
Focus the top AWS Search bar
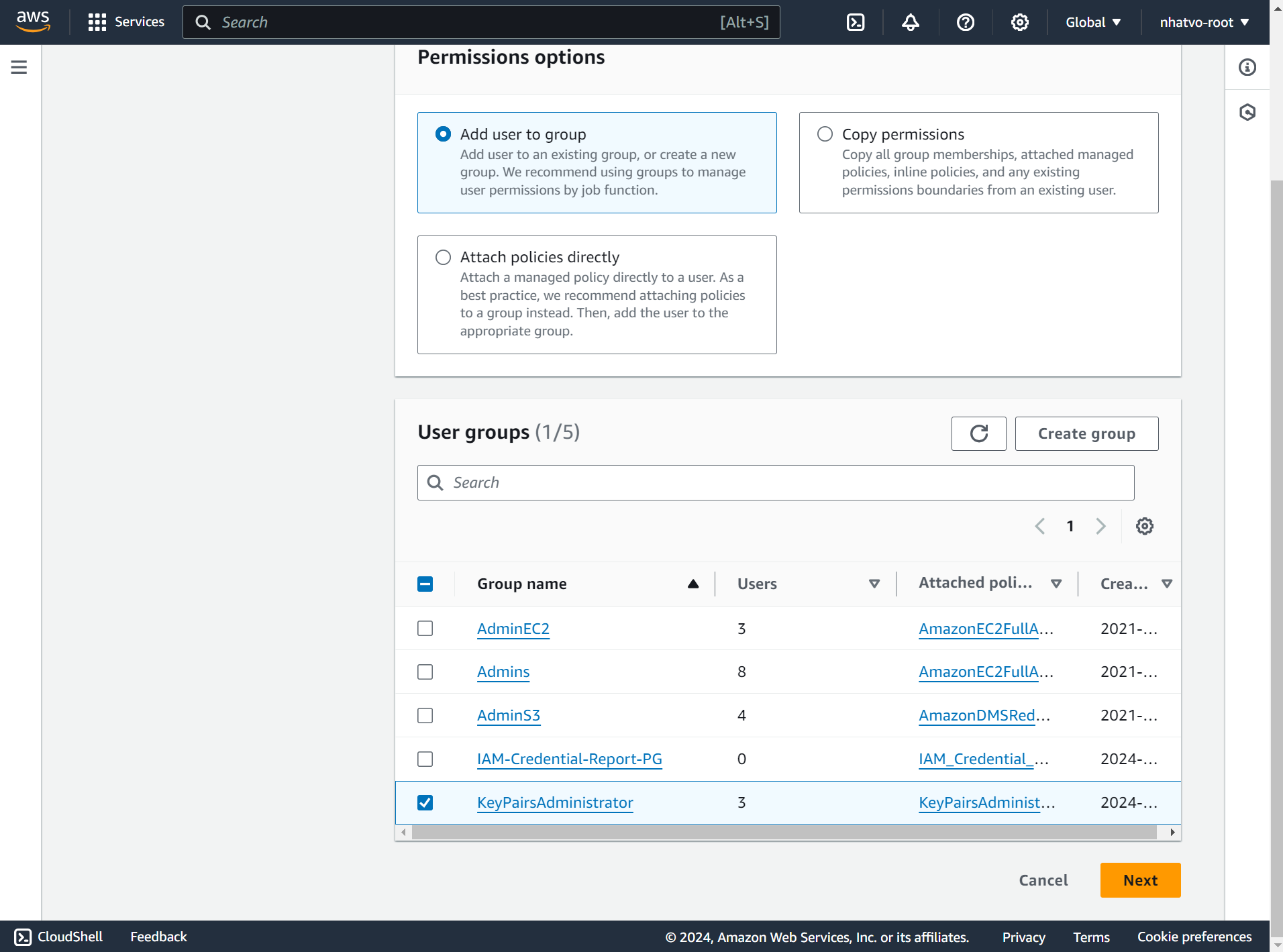(481, 22)
